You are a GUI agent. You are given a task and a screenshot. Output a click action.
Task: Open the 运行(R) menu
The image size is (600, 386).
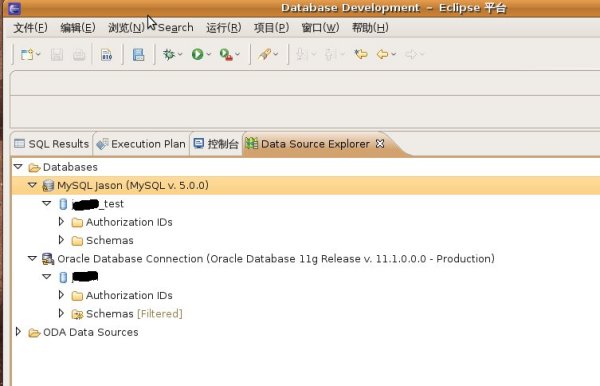(x=223, y=28)
